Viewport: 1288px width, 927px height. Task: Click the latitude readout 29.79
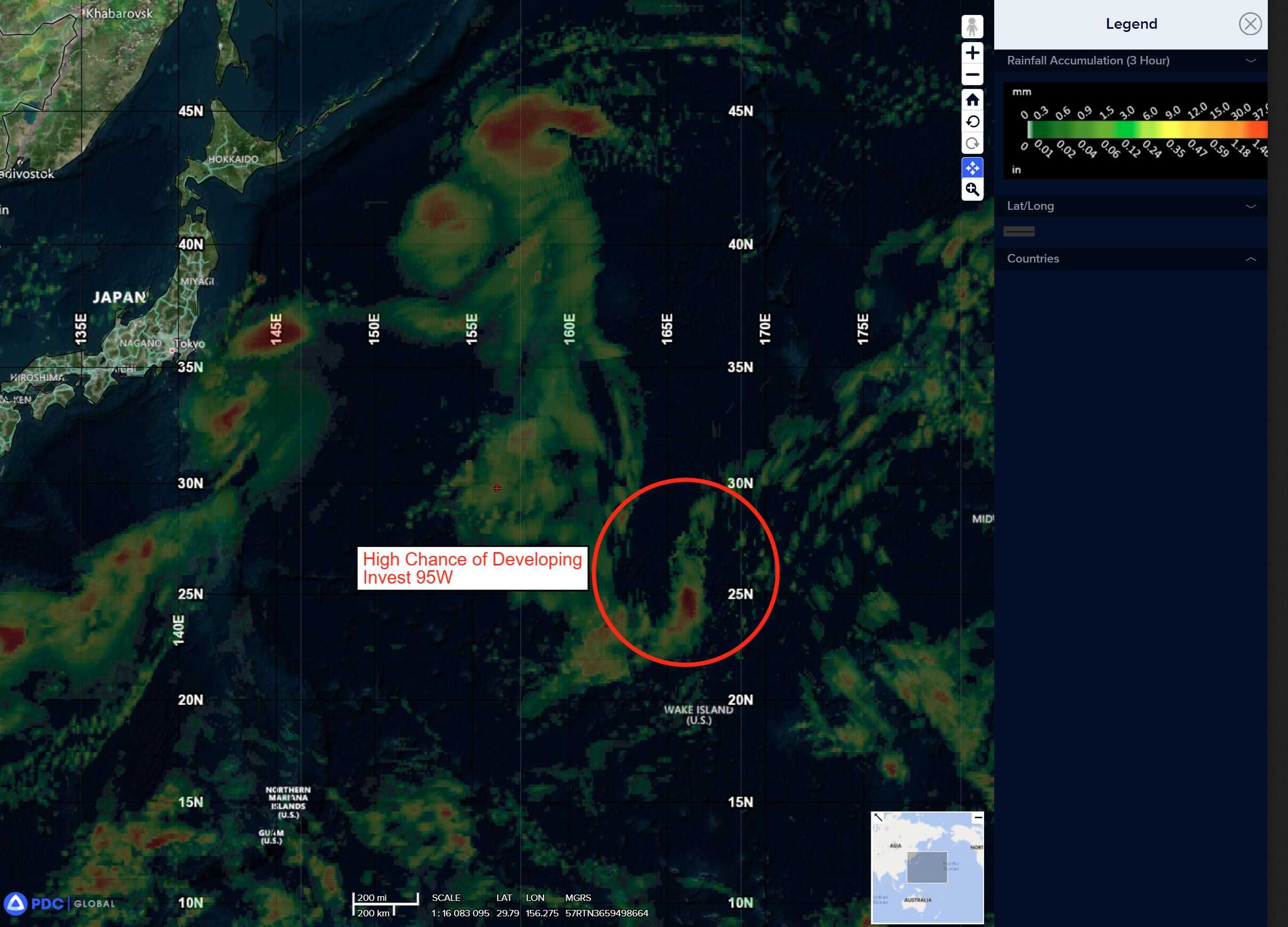click(507, 913)
